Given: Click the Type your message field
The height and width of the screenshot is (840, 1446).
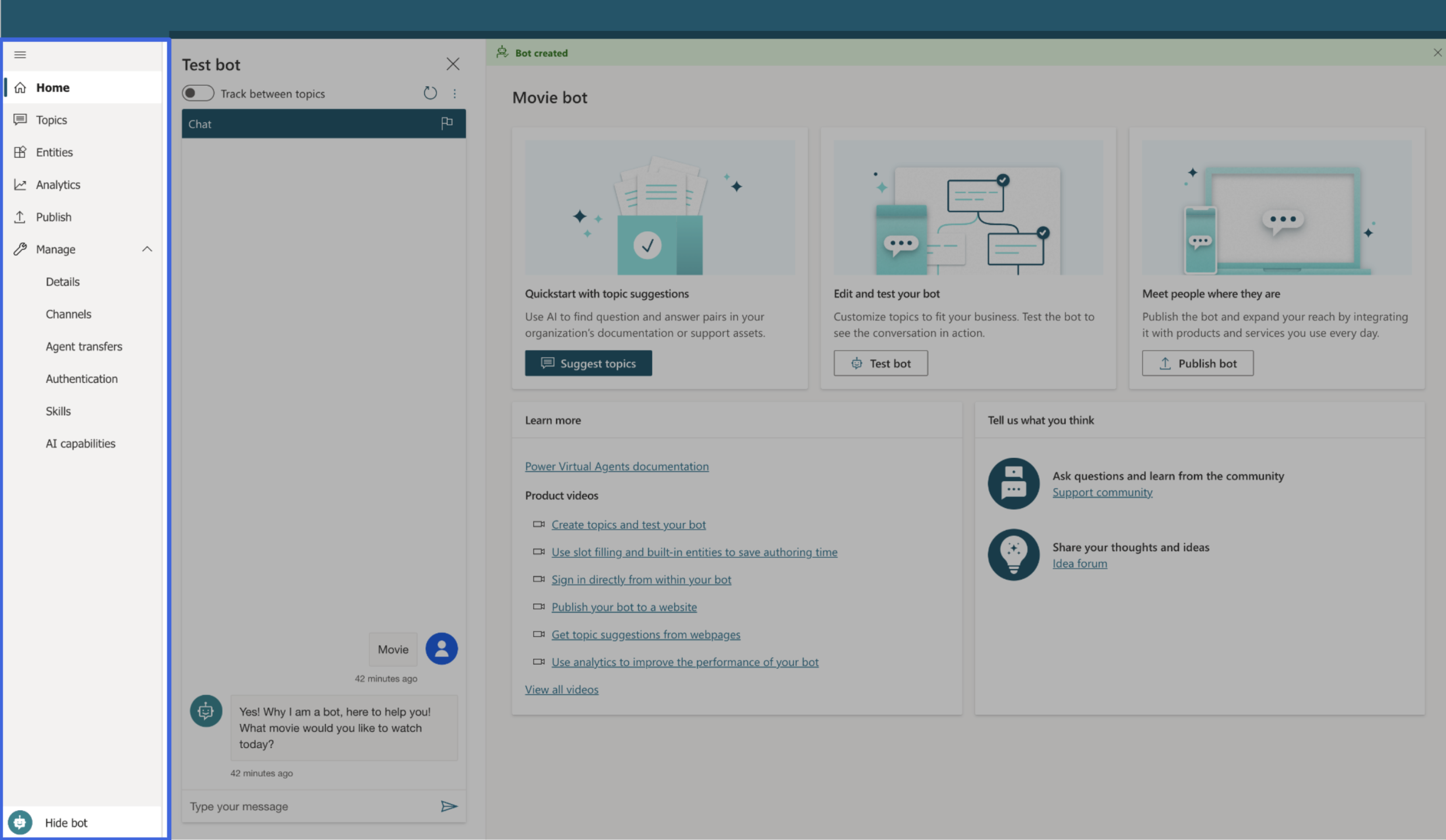Looking at the screenshot, I should click(310, 806).
